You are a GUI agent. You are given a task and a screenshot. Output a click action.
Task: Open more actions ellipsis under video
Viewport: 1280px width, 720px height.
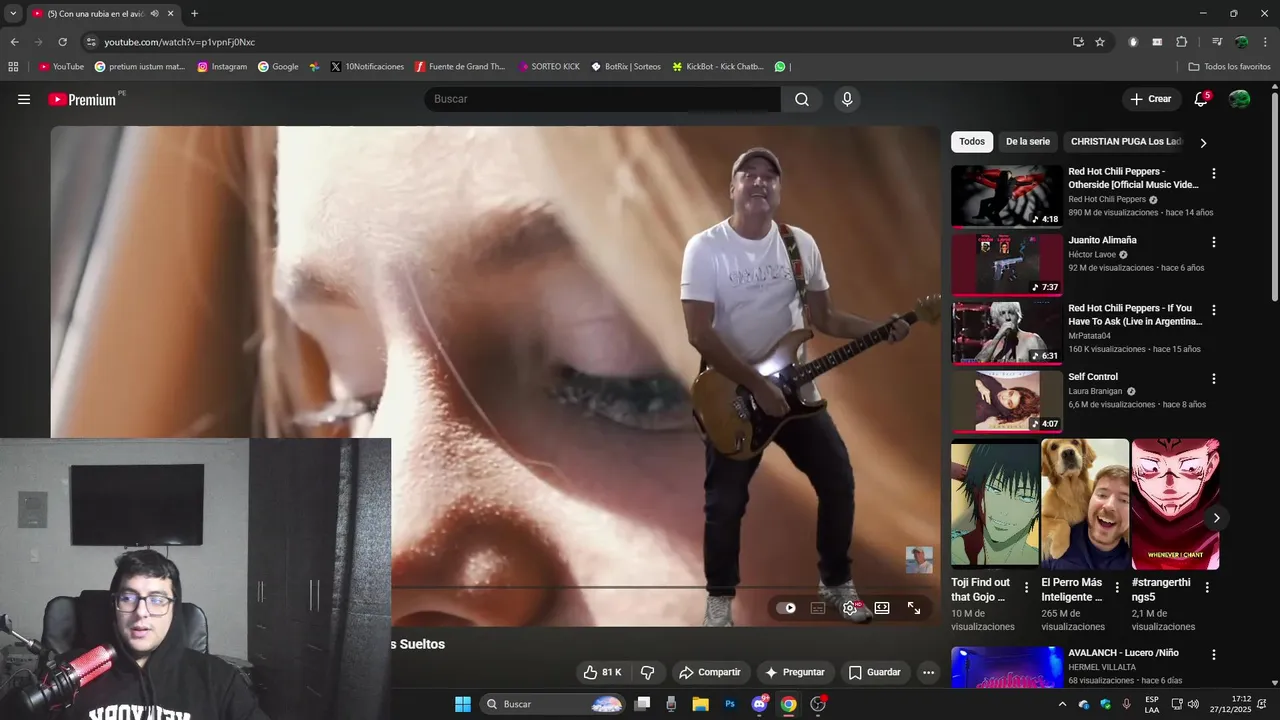click(x=928, y=672)
